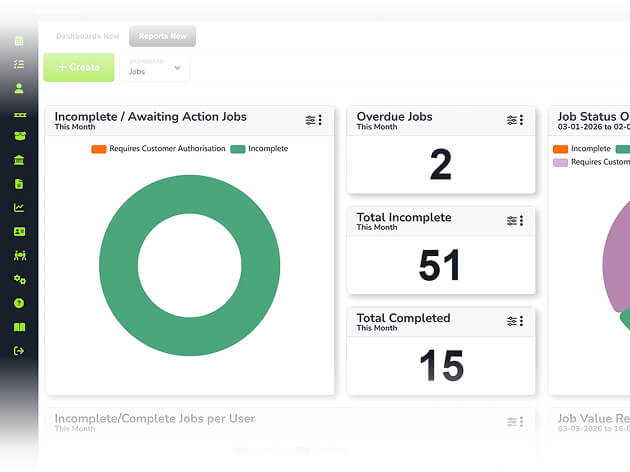The width and height of the screenshot is (630, 472).
Task: Click the Overdue Jobs value 2
Action: click(441, 164)
